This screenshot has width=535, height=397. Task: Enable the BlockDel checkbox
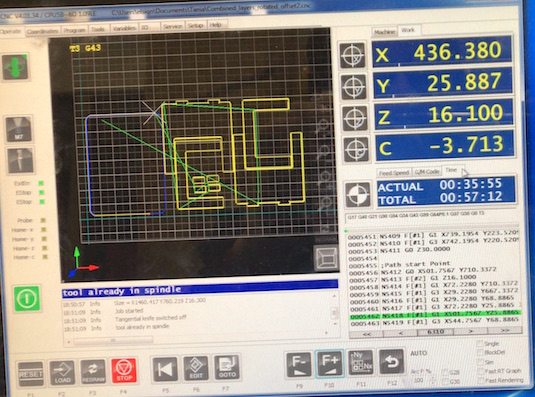tap(480, 353)
